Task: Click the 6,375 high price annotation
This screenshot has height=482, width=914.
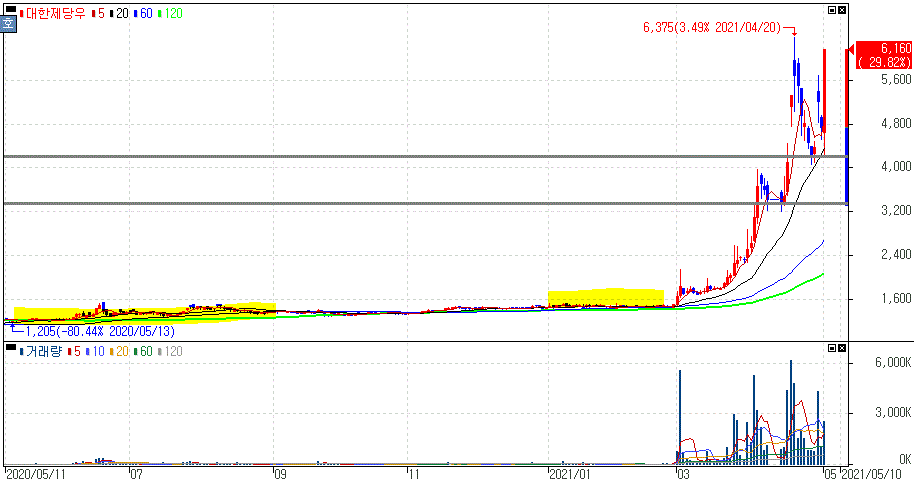Action: tap(712, 27)
